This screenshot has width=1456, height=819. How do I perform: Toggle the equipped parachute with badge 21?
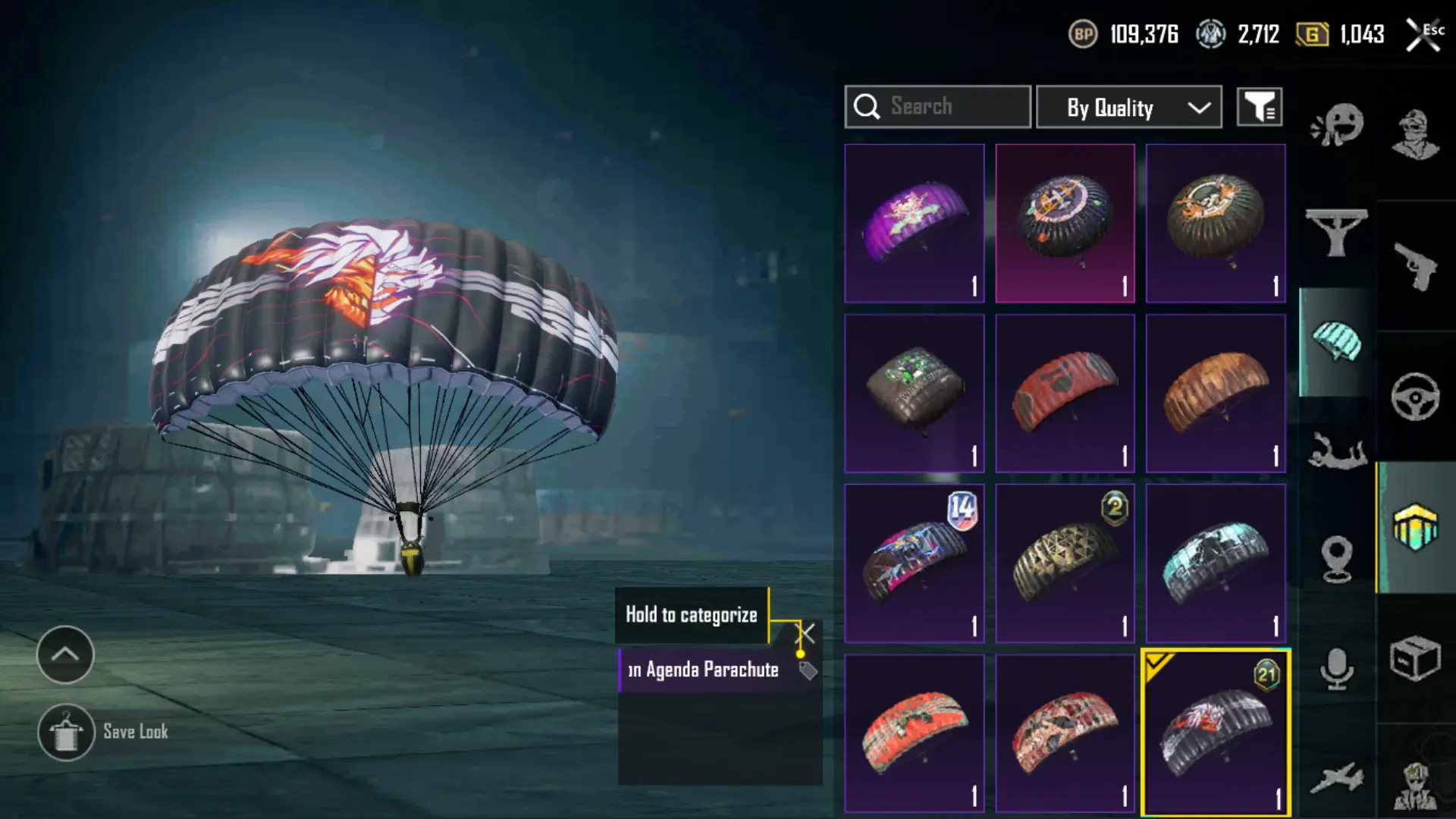1216,733
